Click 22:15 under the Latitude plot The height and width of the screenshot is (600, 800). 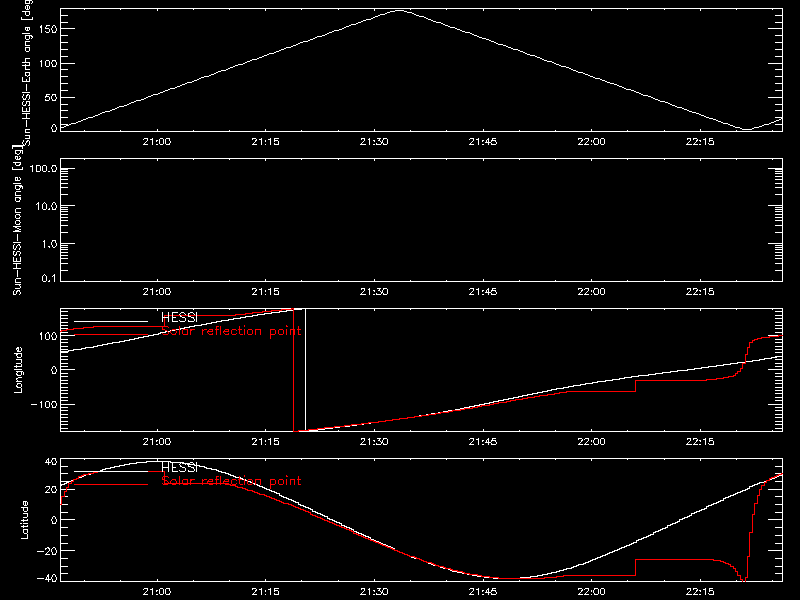[700, 592]
